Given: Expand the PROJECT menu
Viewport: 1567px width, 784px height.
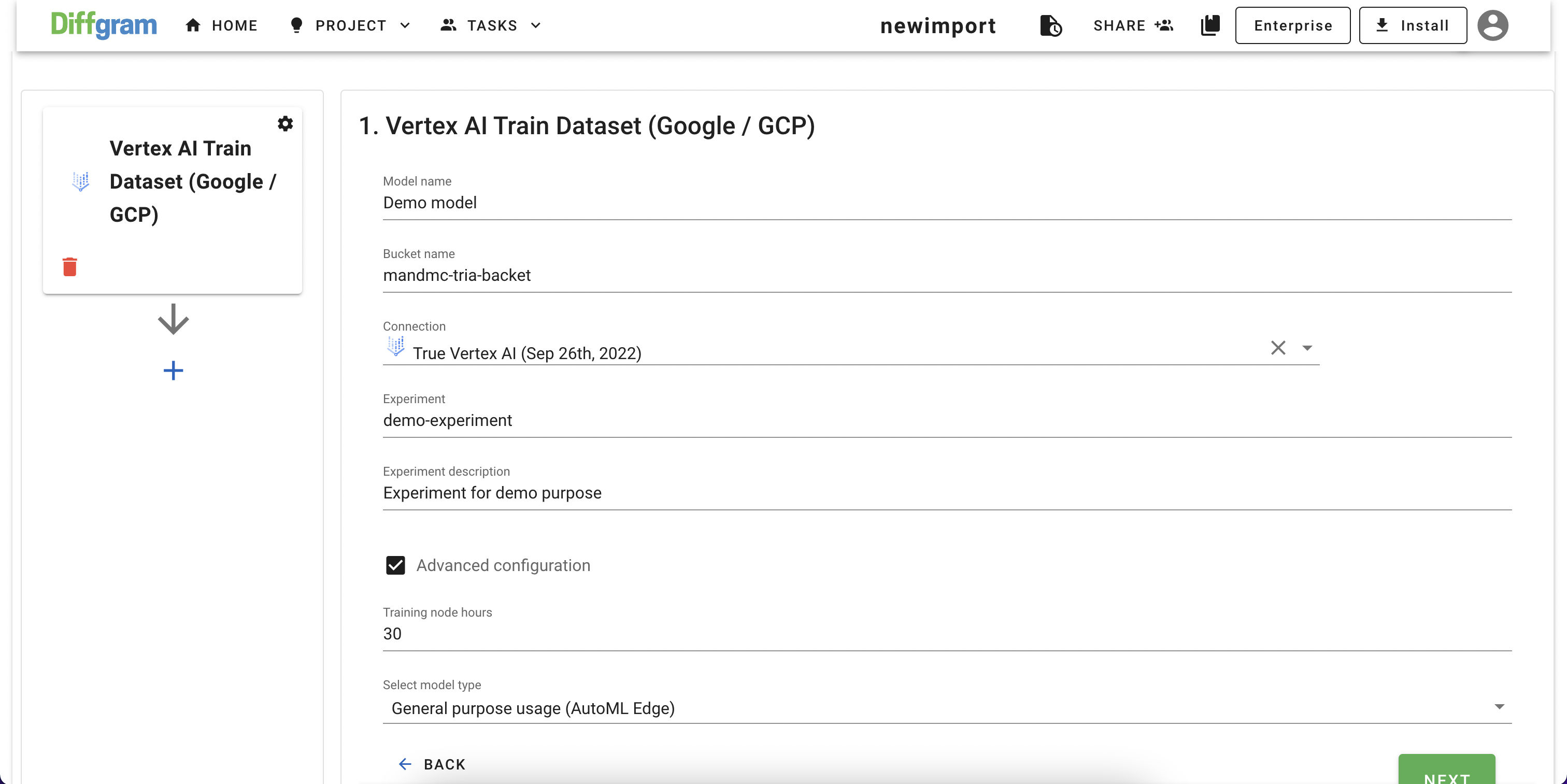Looking at the screenshot, I should tap(350, 25).
